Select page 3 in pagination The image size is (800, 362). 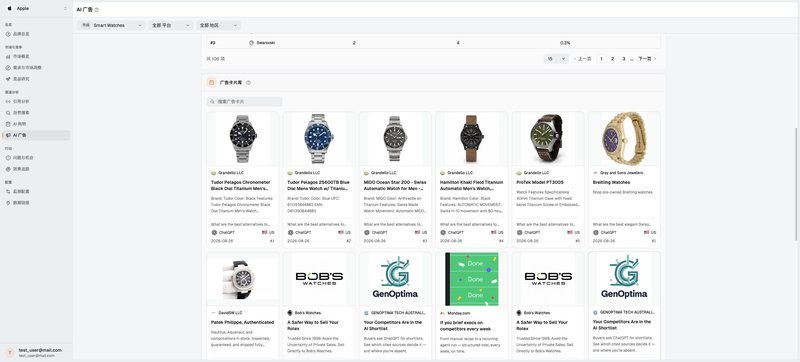tap(623, 59)
